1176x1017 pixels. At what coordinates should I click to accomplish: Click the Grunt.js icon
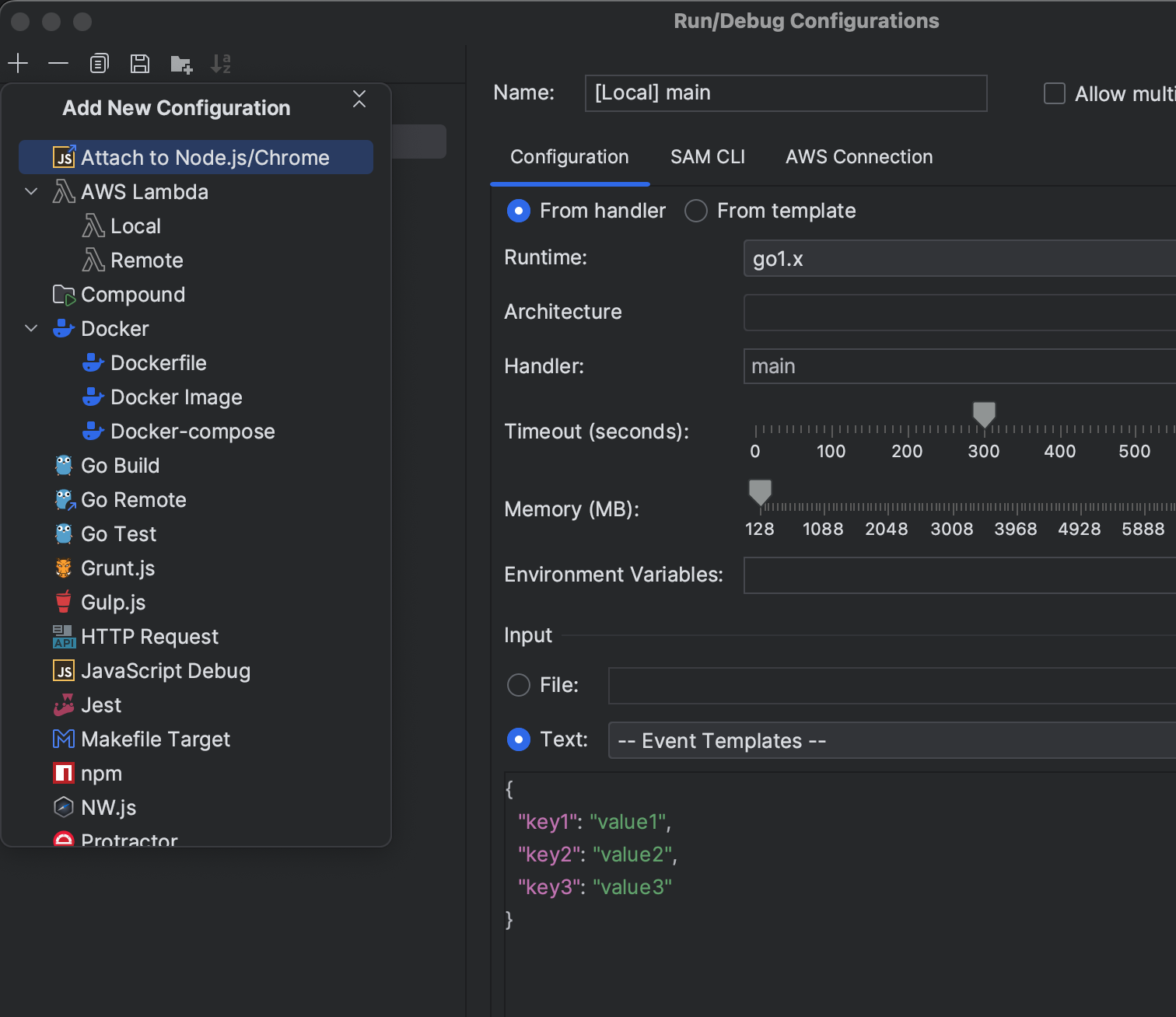click(64, 568)
